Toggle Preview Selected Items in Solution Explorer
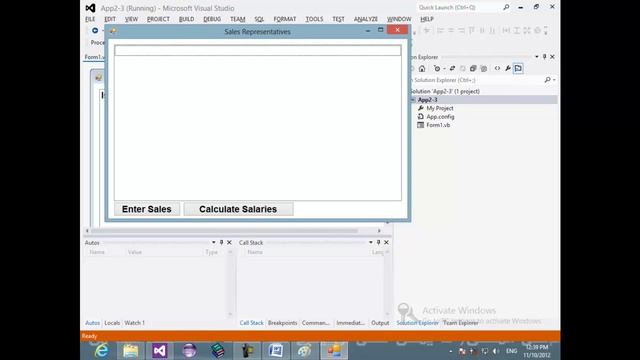This screenshot has height=360, width=640. pos(518,69)
